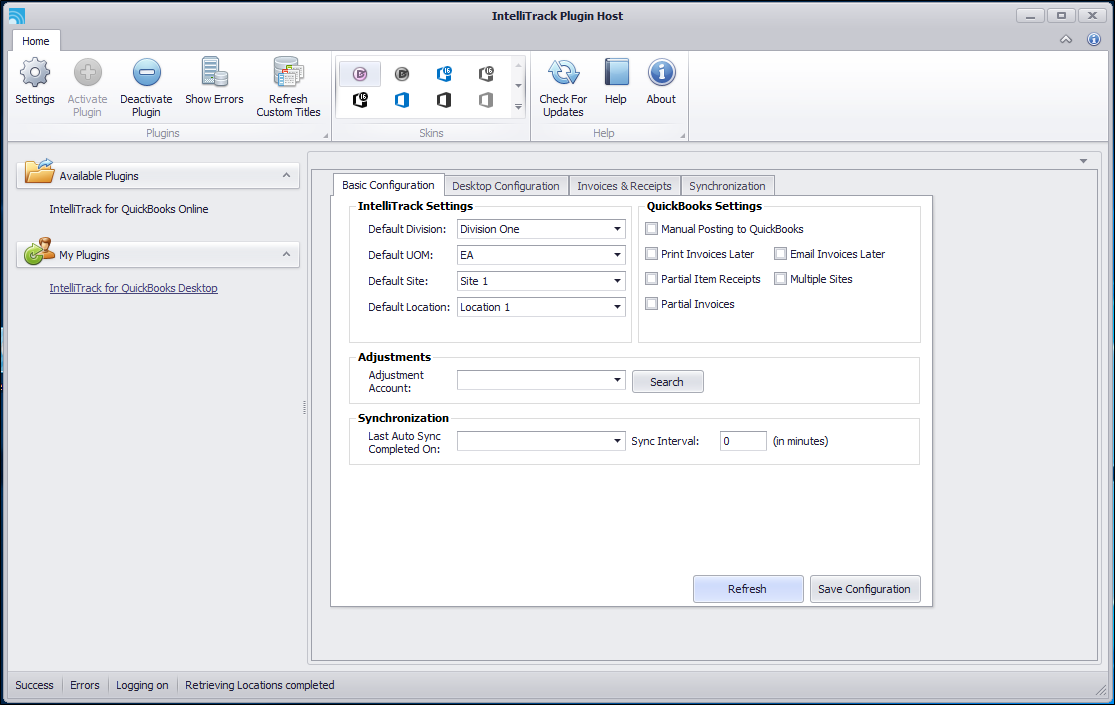This screenshot has width=1115, height=705.
Task: Enable Partial Item Receipts
Action: coord(651,279)
